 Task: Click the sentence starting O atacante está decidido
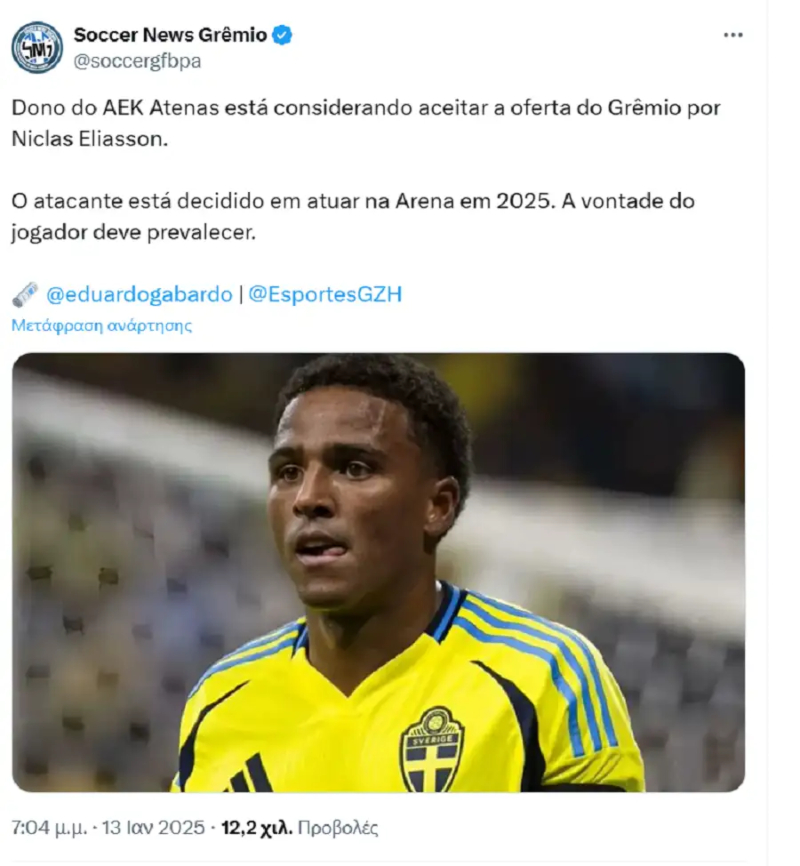tap(352, 216)
